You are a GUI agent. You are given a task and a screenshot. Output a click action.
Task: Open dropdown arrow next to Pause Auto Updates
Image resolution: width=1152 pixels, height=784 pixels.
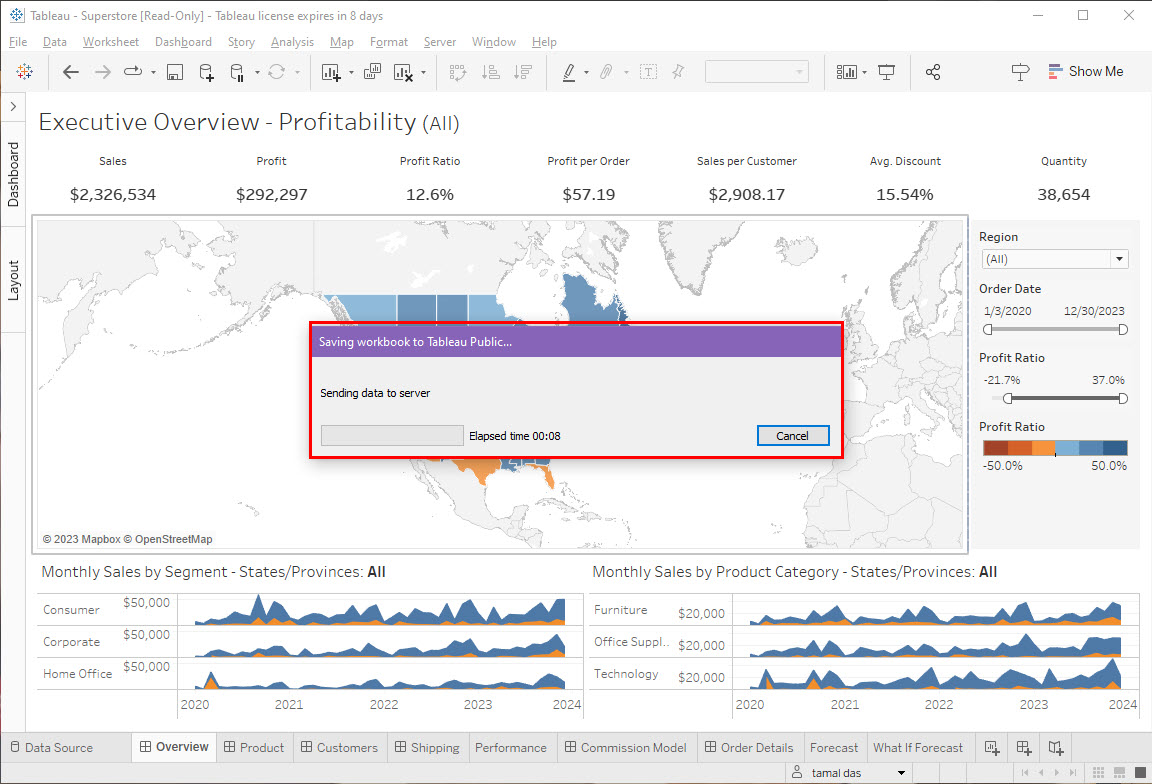(x=257, y=72)
